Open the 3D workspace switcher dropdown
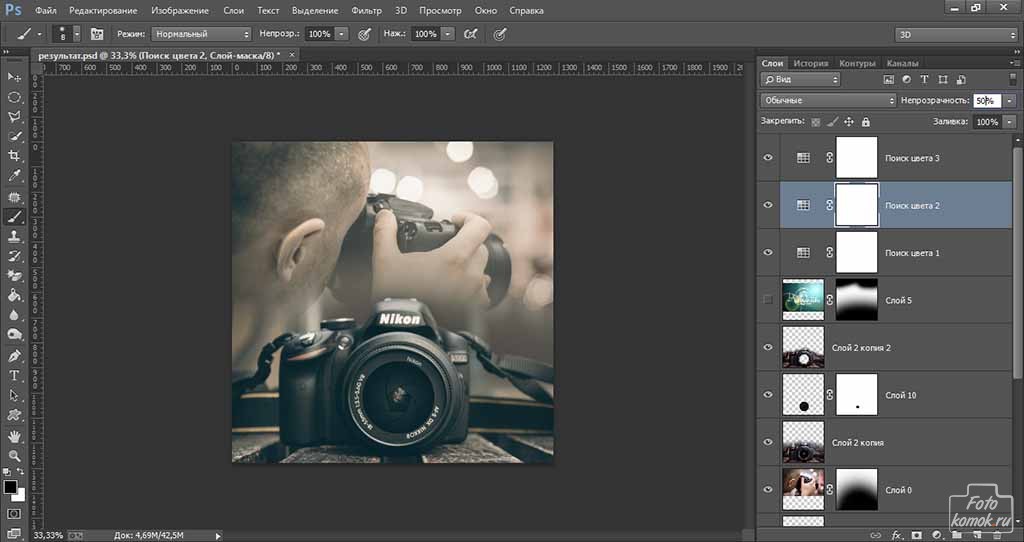1024x542 pixels. click(x=956, y=35)
